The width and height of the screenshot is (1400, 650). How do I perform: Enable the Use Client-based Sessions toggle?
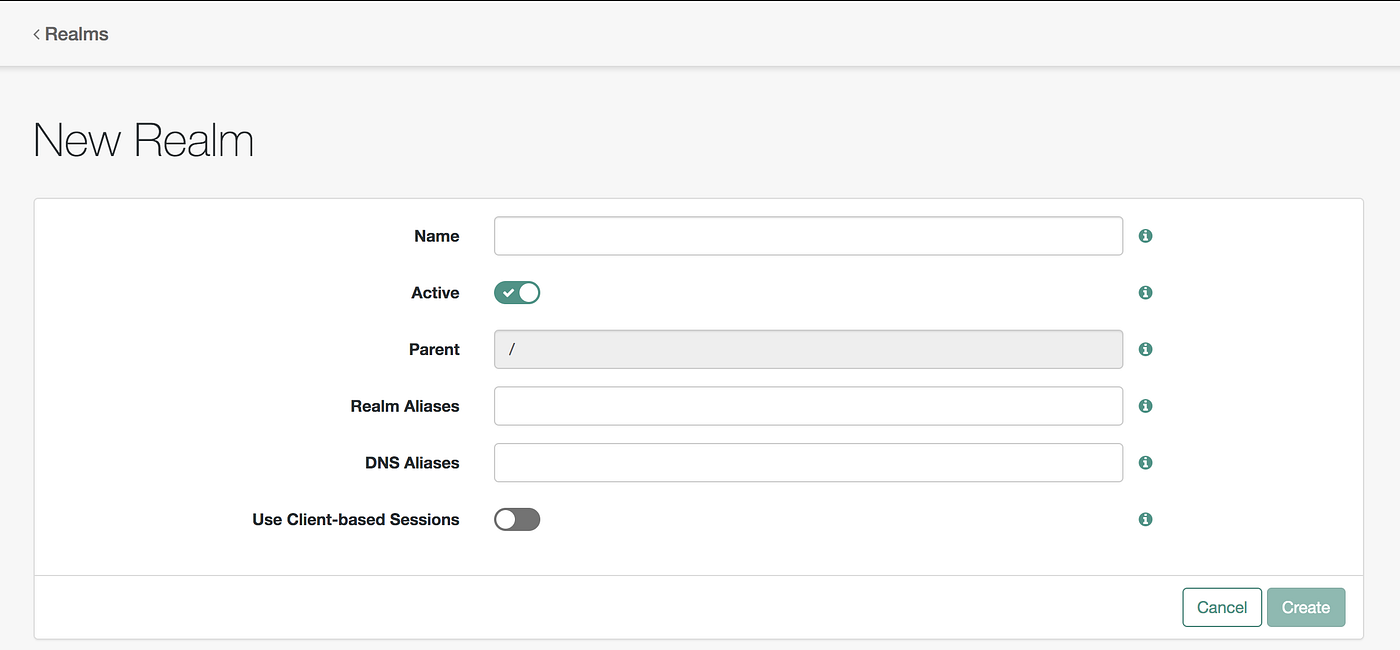pos(517,519)
